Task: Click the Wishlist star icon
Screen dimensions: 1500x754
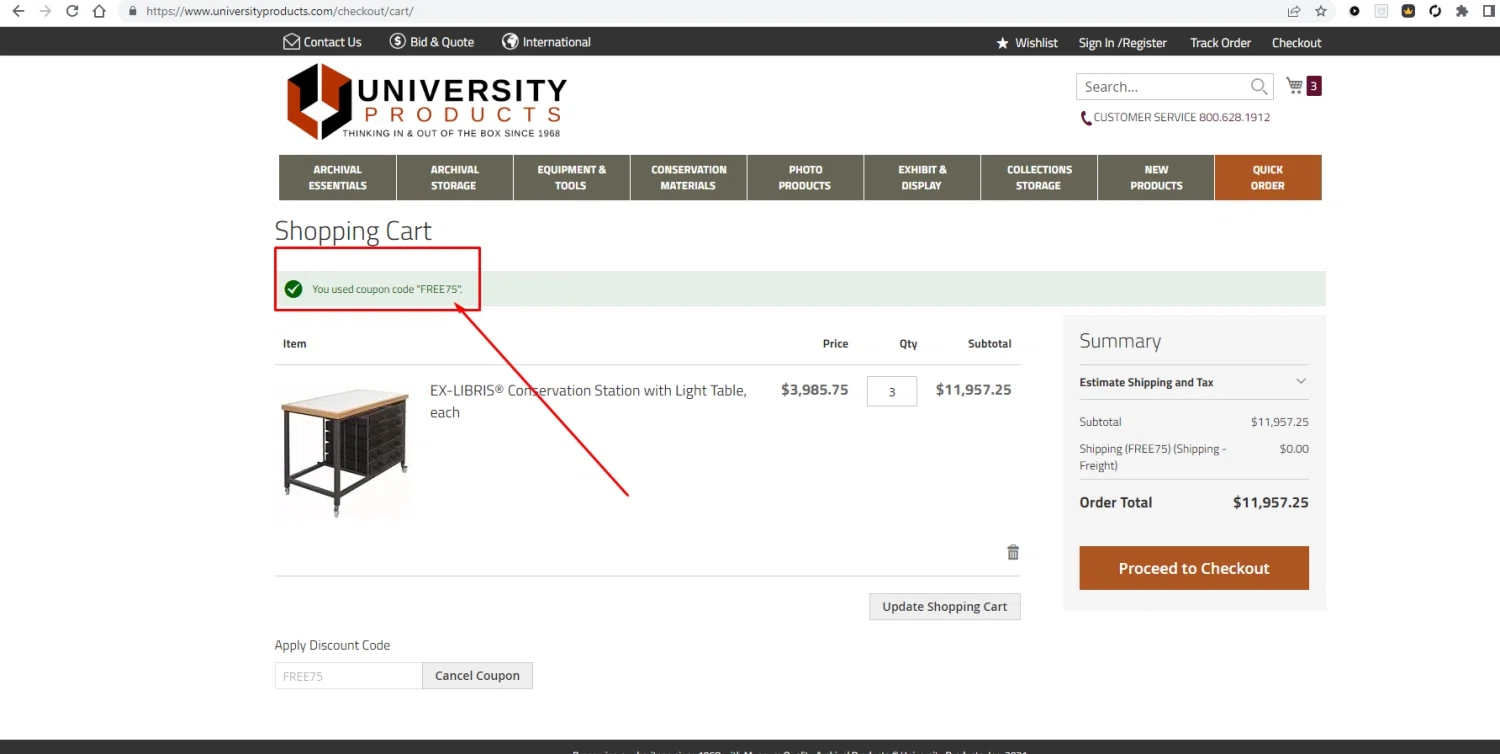Action: click(1002, 43)
